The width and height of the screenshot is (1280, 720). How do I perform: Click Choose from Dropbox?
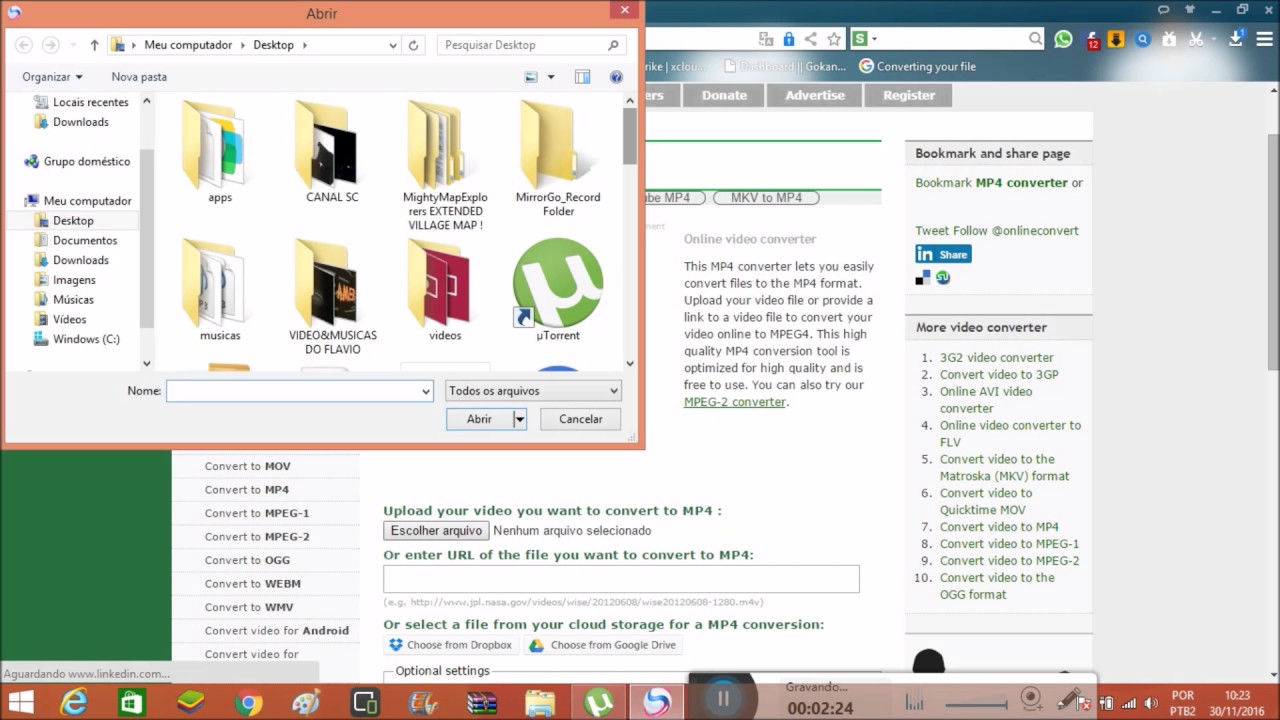pyautogui.click(x=449, y=645)
